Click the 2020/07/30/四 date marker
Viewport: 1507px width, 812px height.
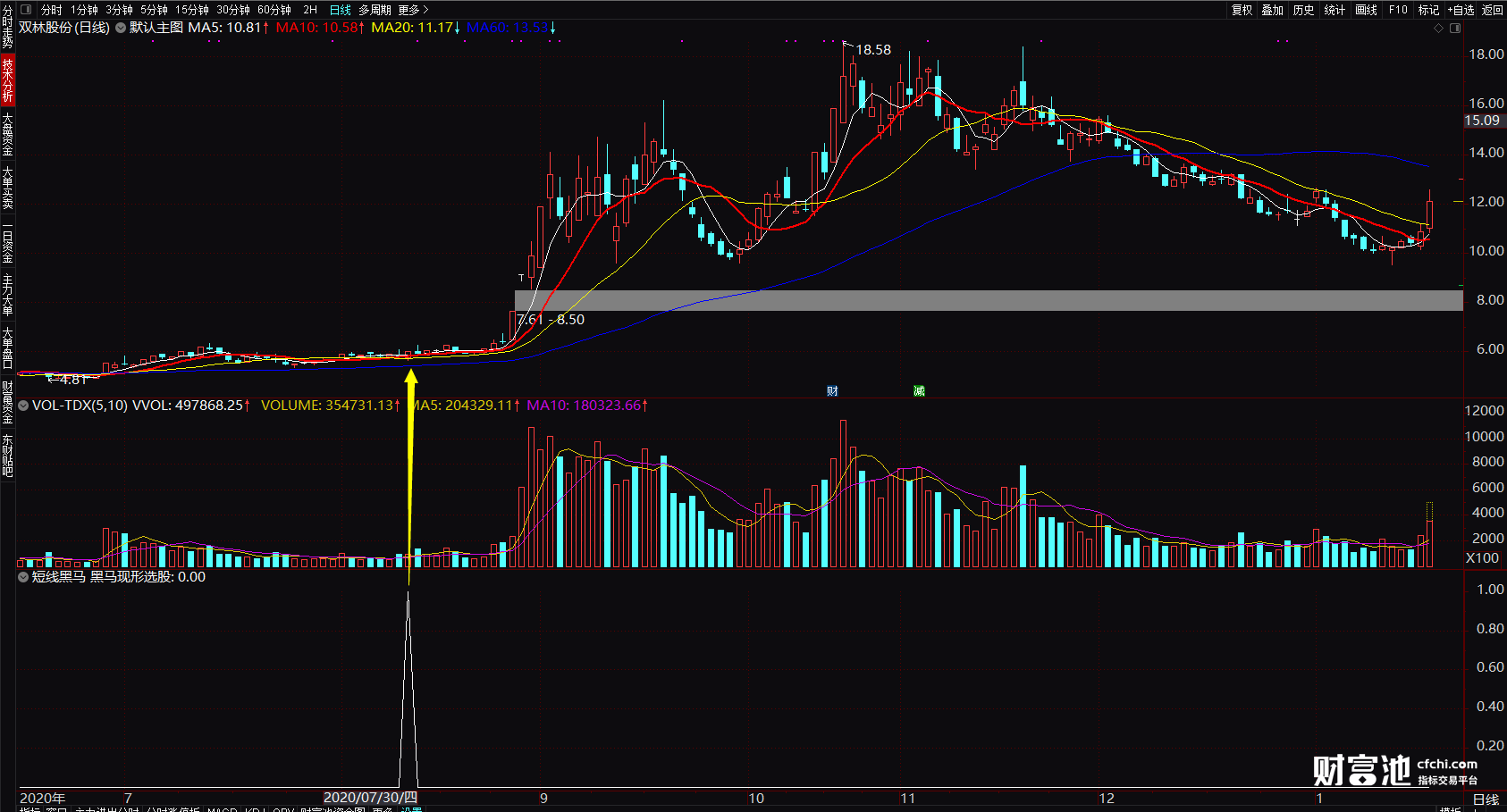point(370,798)
